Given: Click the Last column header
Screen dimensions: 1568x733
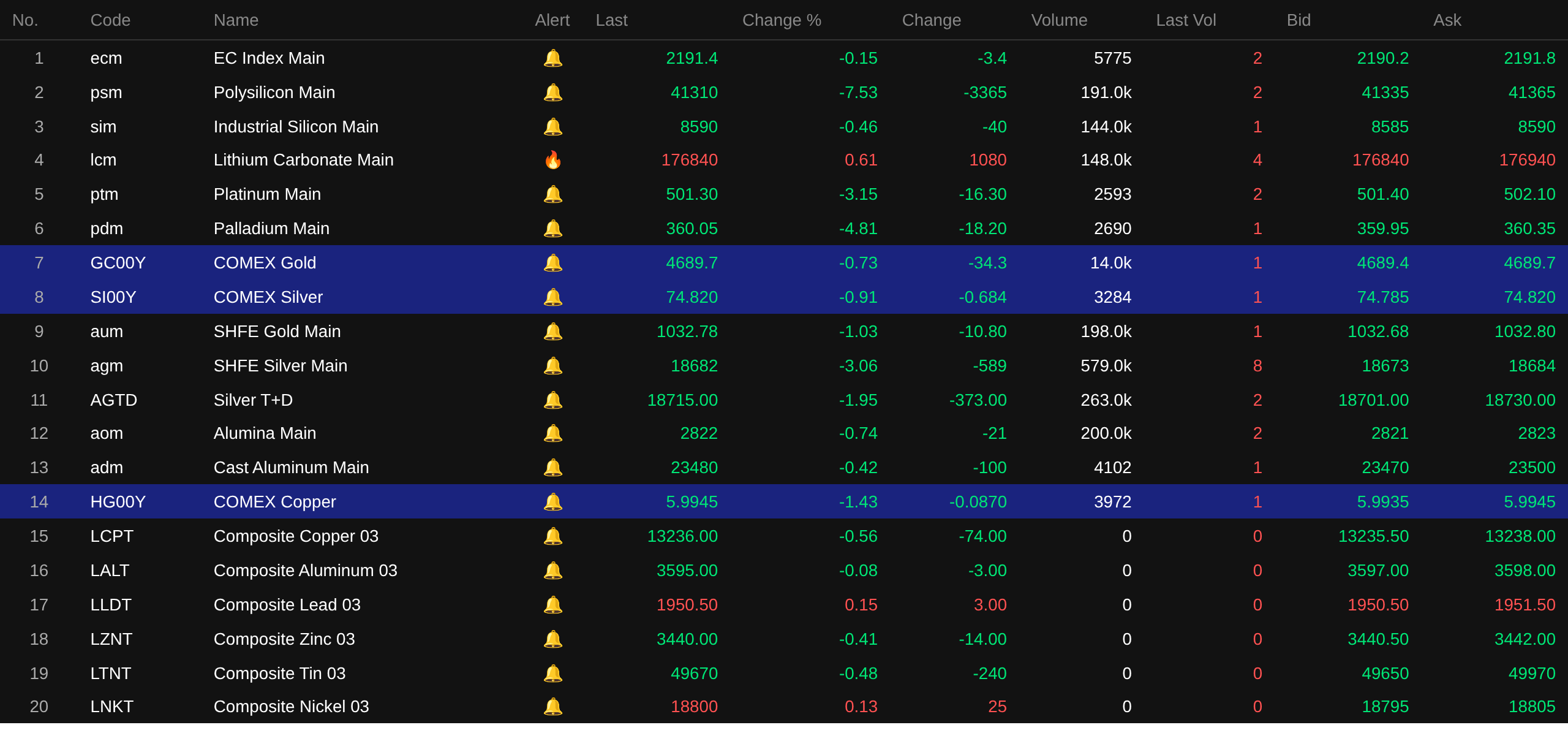Looking at the screenshot, I should point(611,20).
